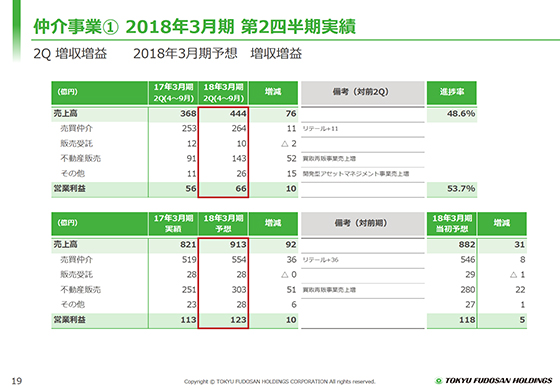
Task: Click the 18年3月期 予想 header
Action: [x=223, y=224]
